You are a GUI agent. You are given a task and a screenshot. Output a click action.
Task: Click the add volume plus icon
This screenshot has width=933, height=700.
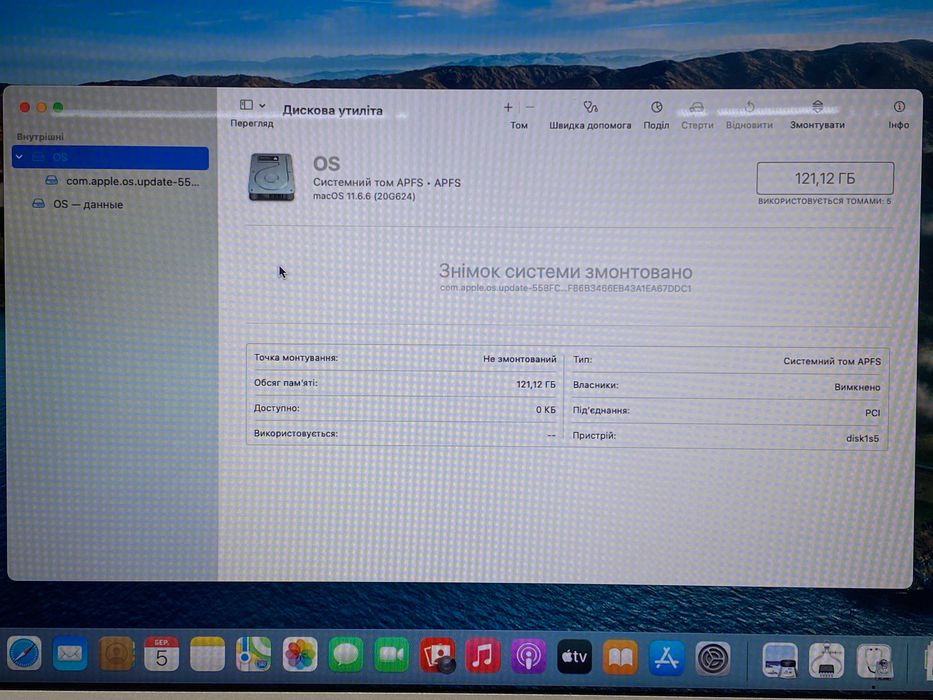[508, 108]
